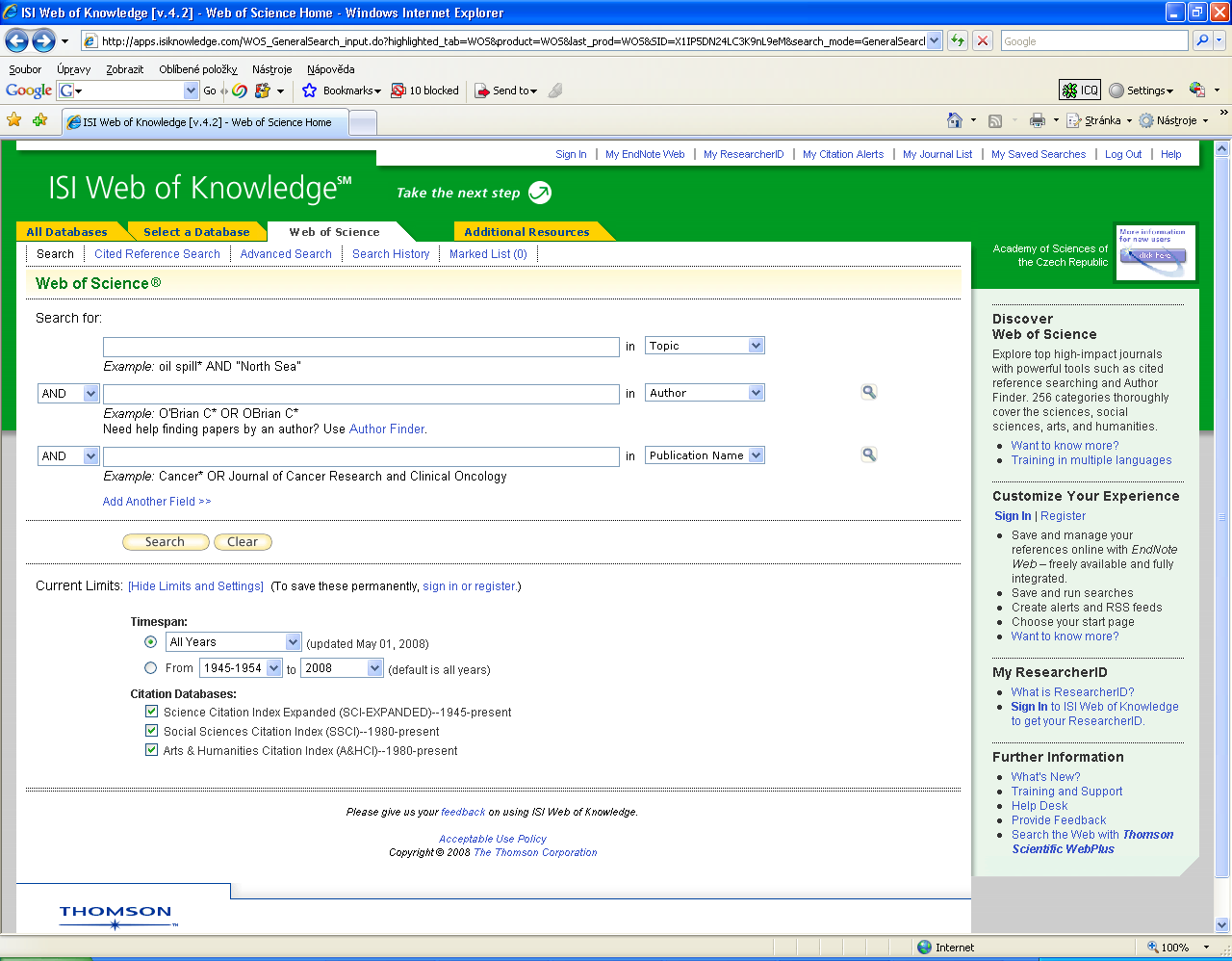Open the Google toolbar Settings button
The image size is (1232, 961).
[x=1142, y=91]
